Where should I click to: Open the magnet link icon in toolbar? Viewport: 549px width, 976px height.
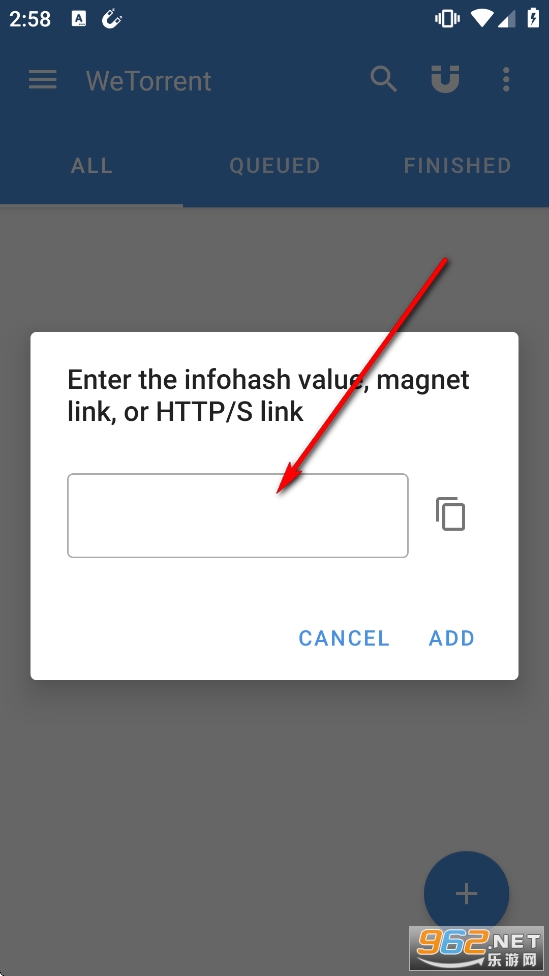(x=445, y=80)
